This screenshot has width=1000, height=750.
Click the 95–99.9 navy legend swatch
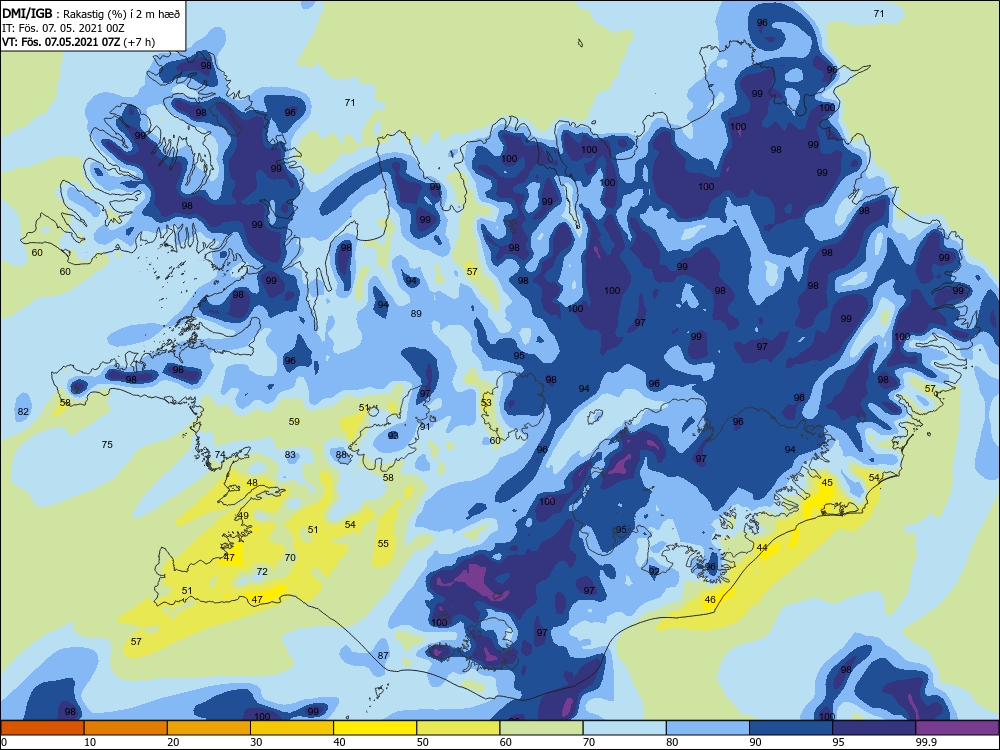coord(874,728)
